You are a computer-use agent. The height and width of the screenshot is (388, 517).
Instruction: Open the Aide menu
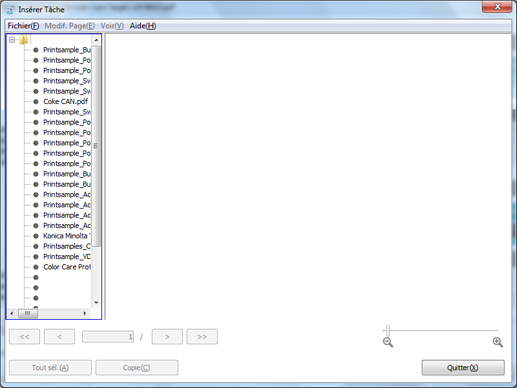point(143,26)
